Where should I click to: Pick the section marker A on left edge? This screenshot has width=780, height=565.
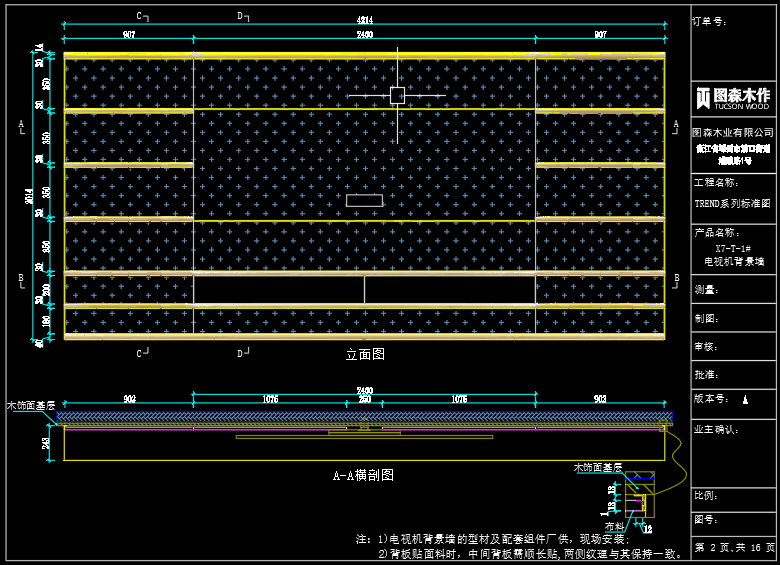(x=21, y=125)
